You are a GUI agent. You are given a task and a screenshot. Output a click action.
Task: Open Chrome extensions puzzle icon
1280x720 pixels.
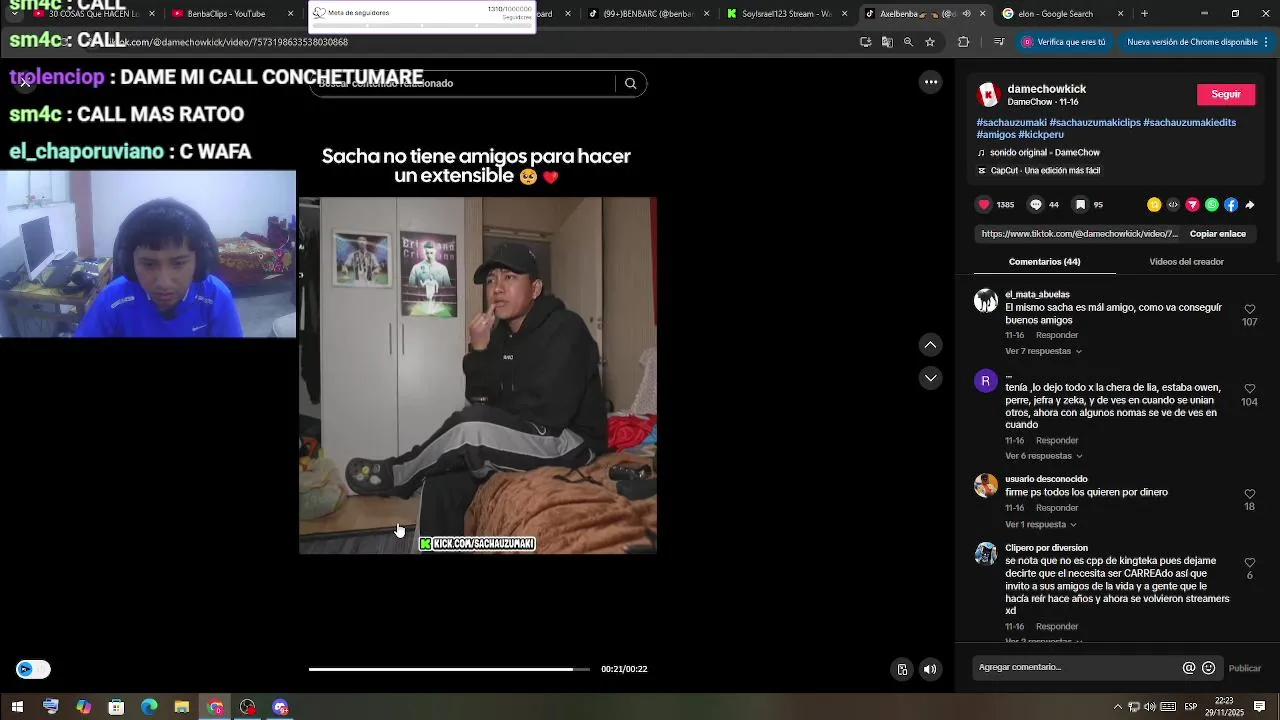[x=963, y=42]
